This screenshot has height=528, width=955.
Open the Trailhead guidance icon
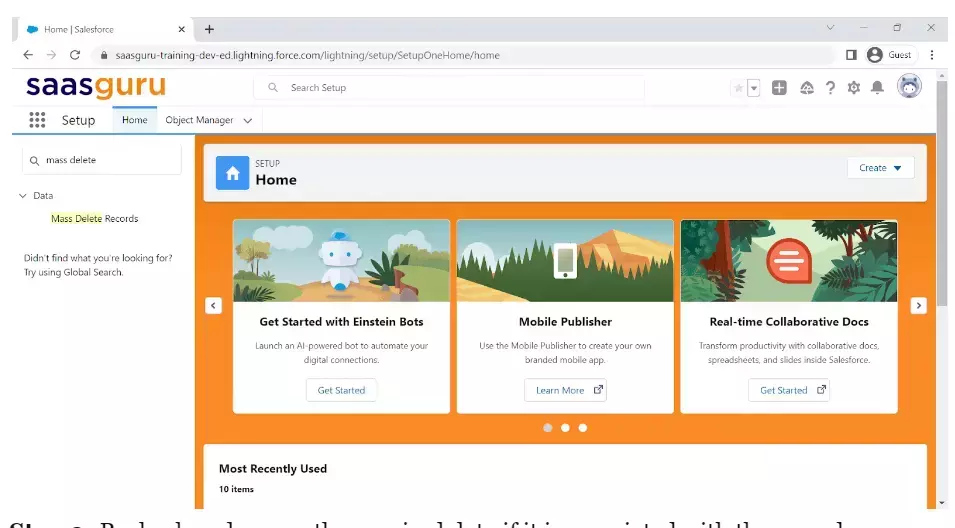806,88
